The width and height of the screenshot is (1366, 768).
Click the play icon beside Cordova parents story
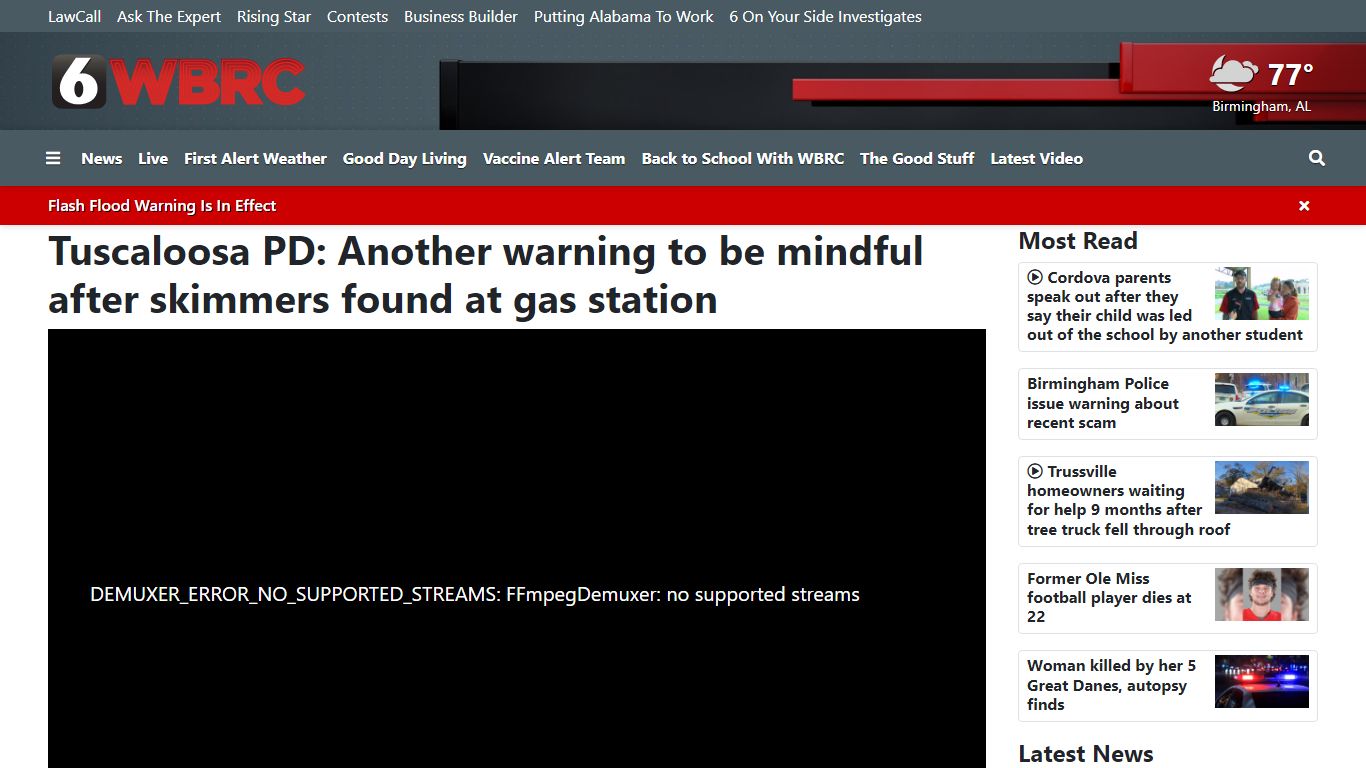tap(1035, 278)
